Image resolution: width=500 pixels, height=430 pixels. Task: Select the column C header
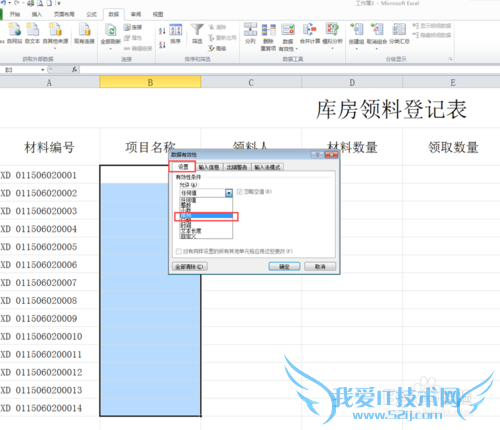(x=251, y=82)
